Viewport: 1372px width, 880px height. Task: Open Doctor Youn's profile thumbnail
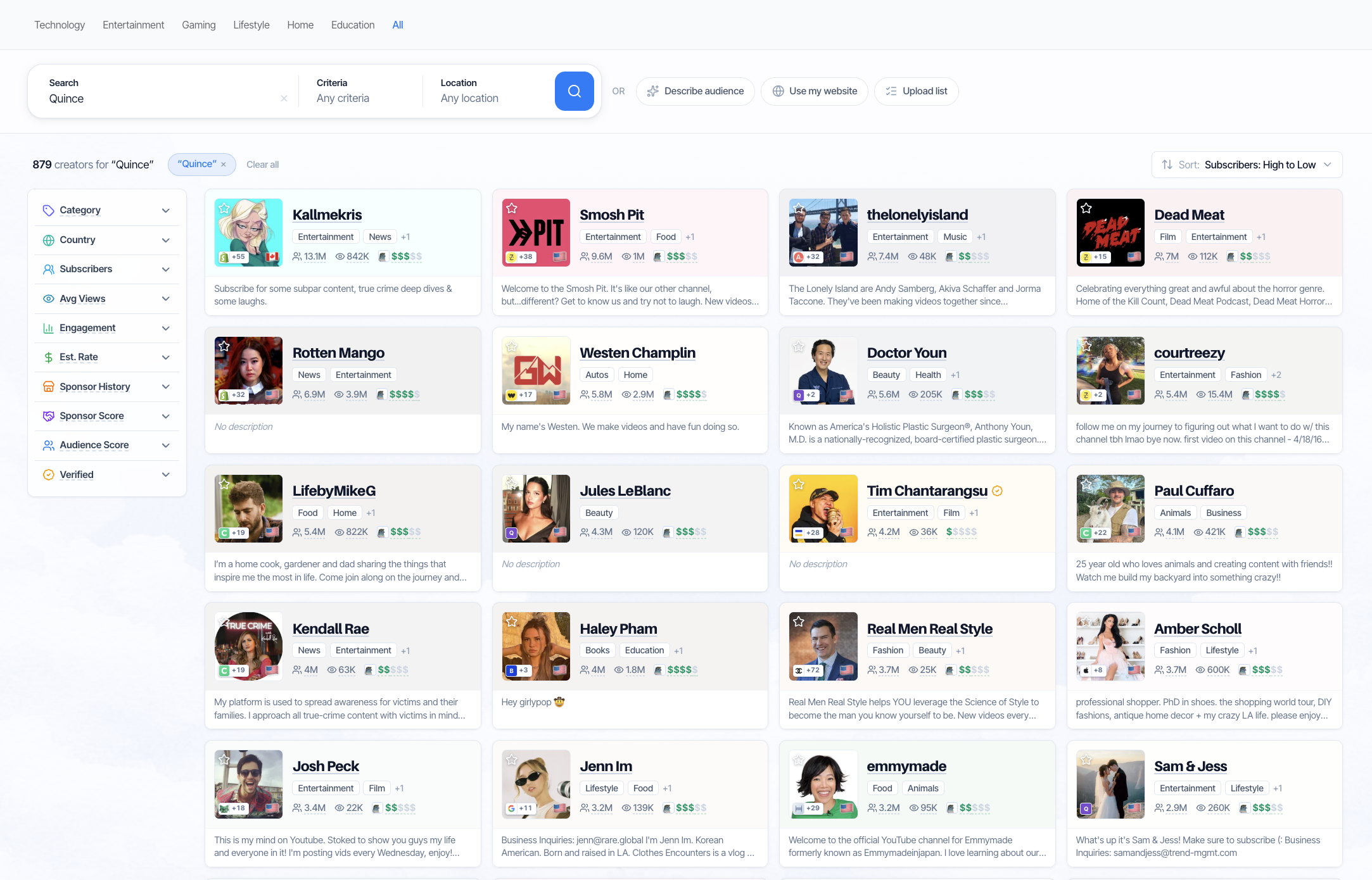coord(823,371)
